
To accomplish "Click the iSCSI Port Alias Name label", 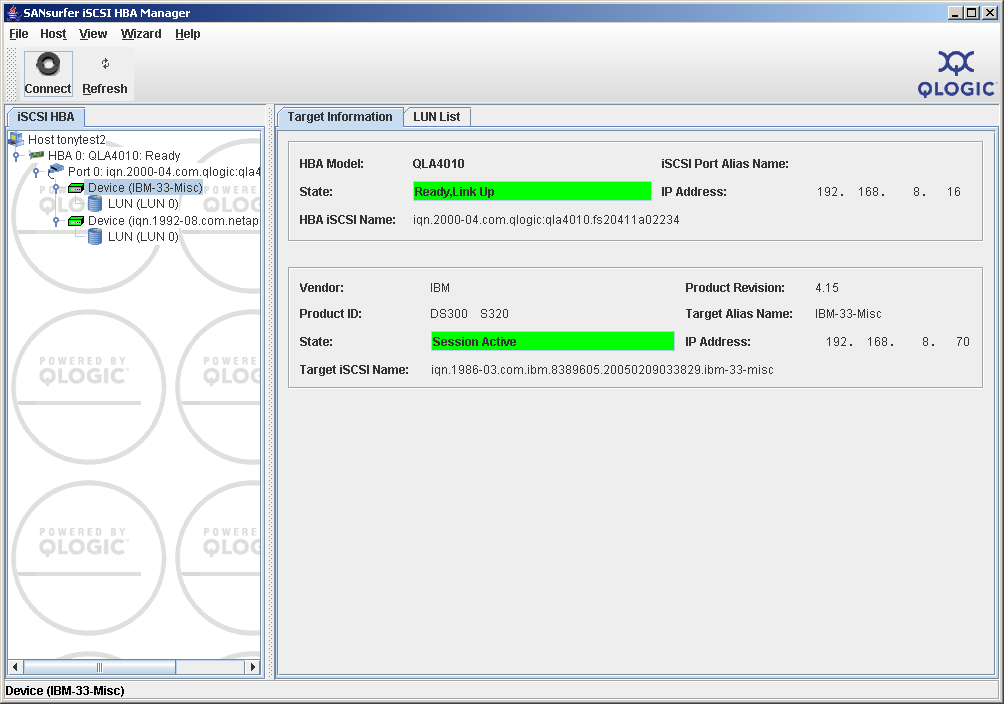I will click(725, 164).
